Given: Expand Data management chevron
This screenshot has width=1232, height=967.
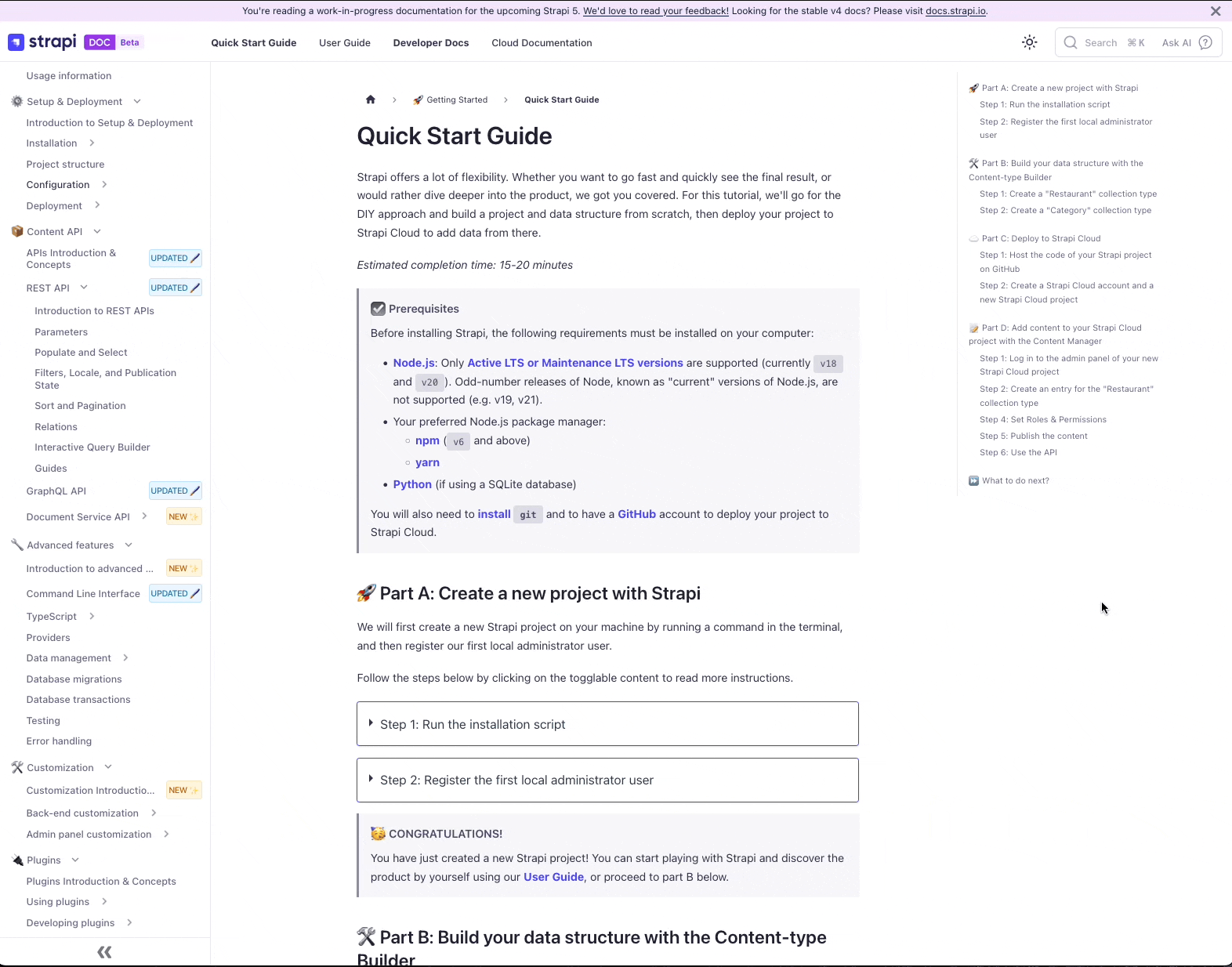Looking at the screenshot, I should (125, 658).
